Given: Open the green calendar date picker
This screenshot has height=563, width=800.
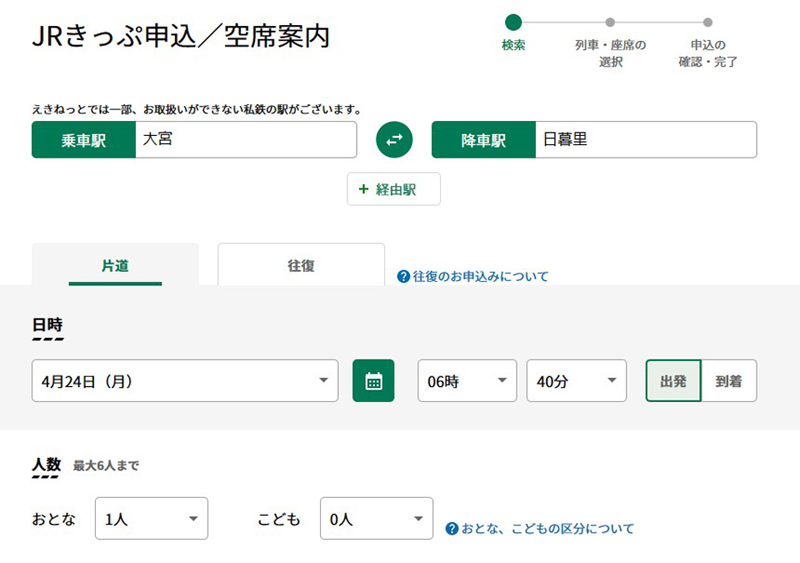Looking at the screenshot, I should coord(373,380).
